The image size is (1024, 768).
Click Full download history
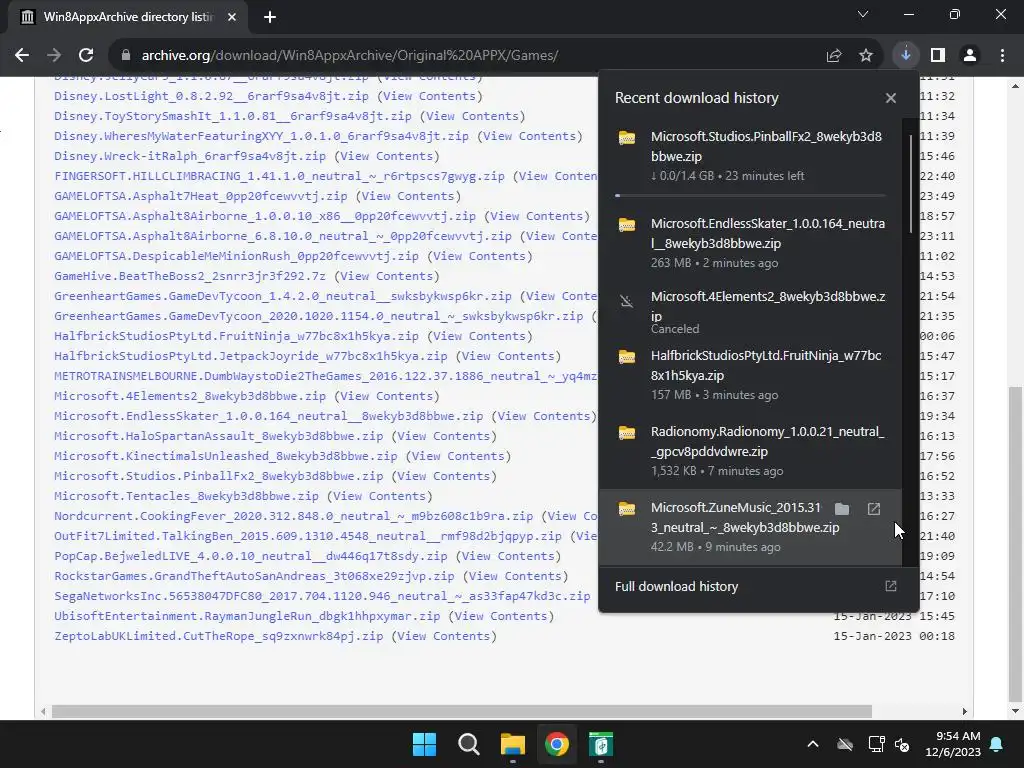677,586
